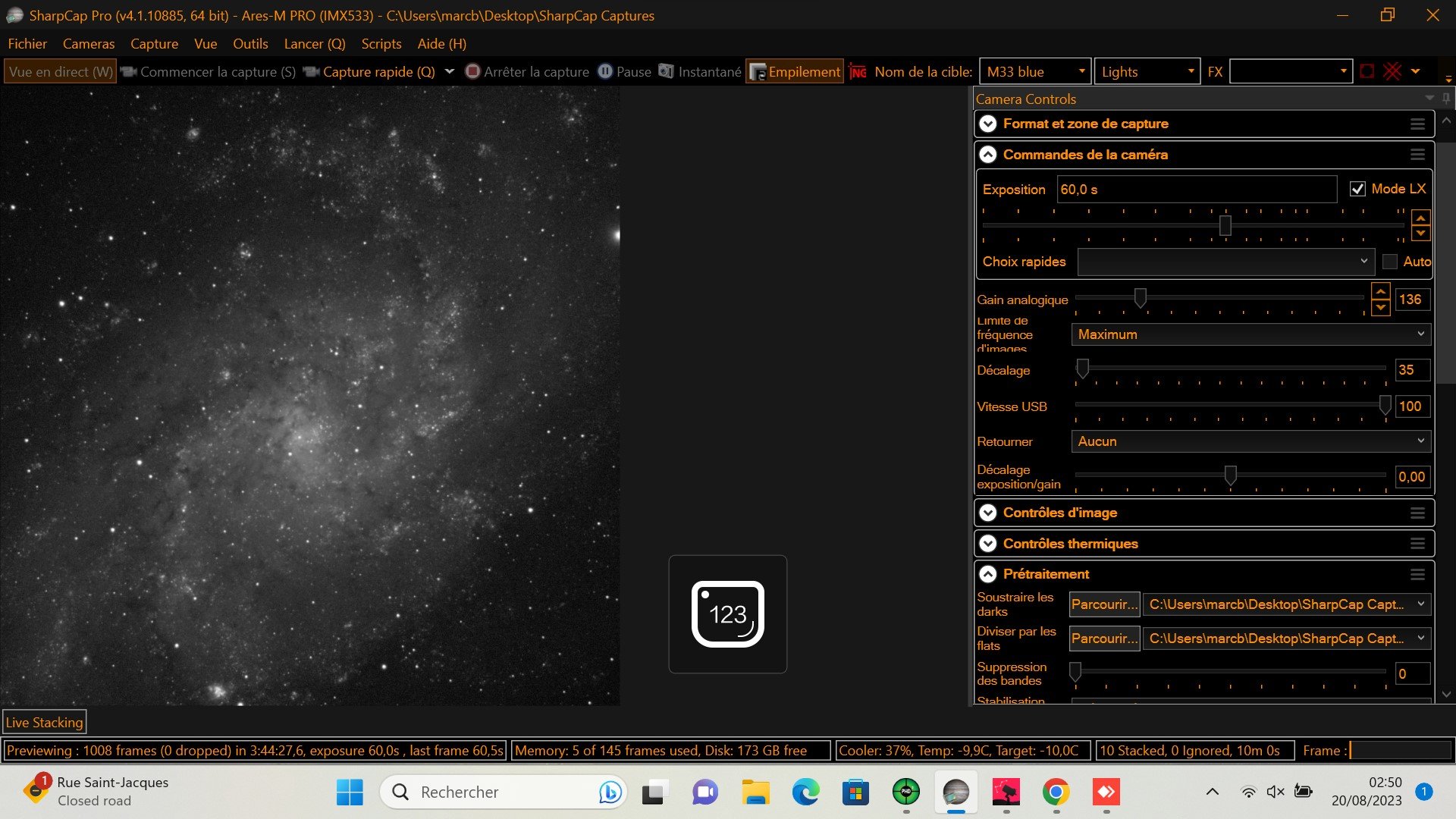Screen dimensions: 1456x819
Task: Click the Décalage exposition/gain slider
Action: click(x=1230, y=475)
